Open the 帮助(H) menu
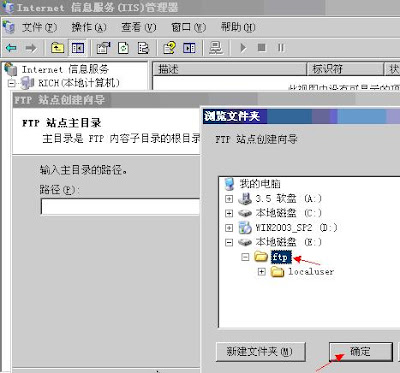The image size is (400, 373). [238, 27]
